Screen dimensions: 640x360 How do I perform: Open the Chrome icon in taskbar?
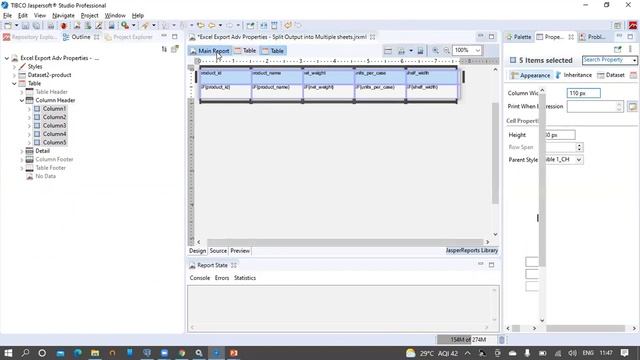coord(182,353)
